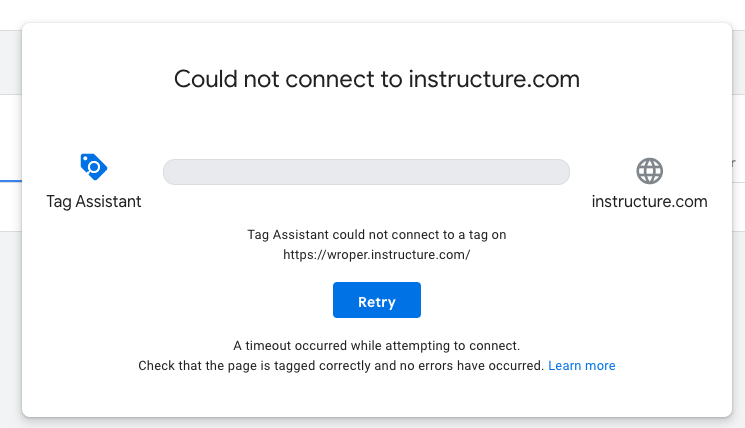
Task: Click the dimmed backdrop below the dialog
Action: tap(372, 422)
